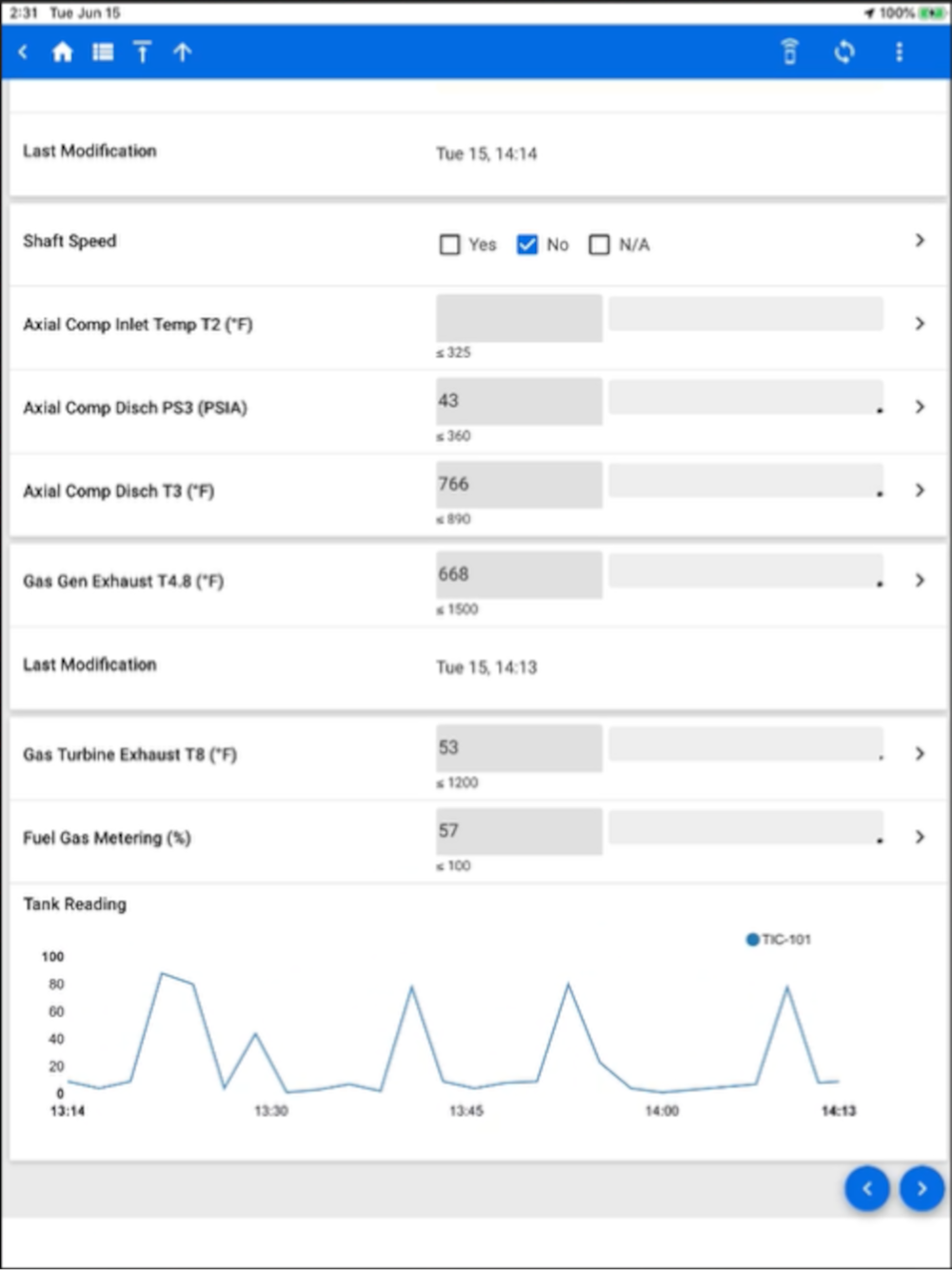Go to the home screen icon
This screenshot has width=952, height=1270.
point(63,52)
